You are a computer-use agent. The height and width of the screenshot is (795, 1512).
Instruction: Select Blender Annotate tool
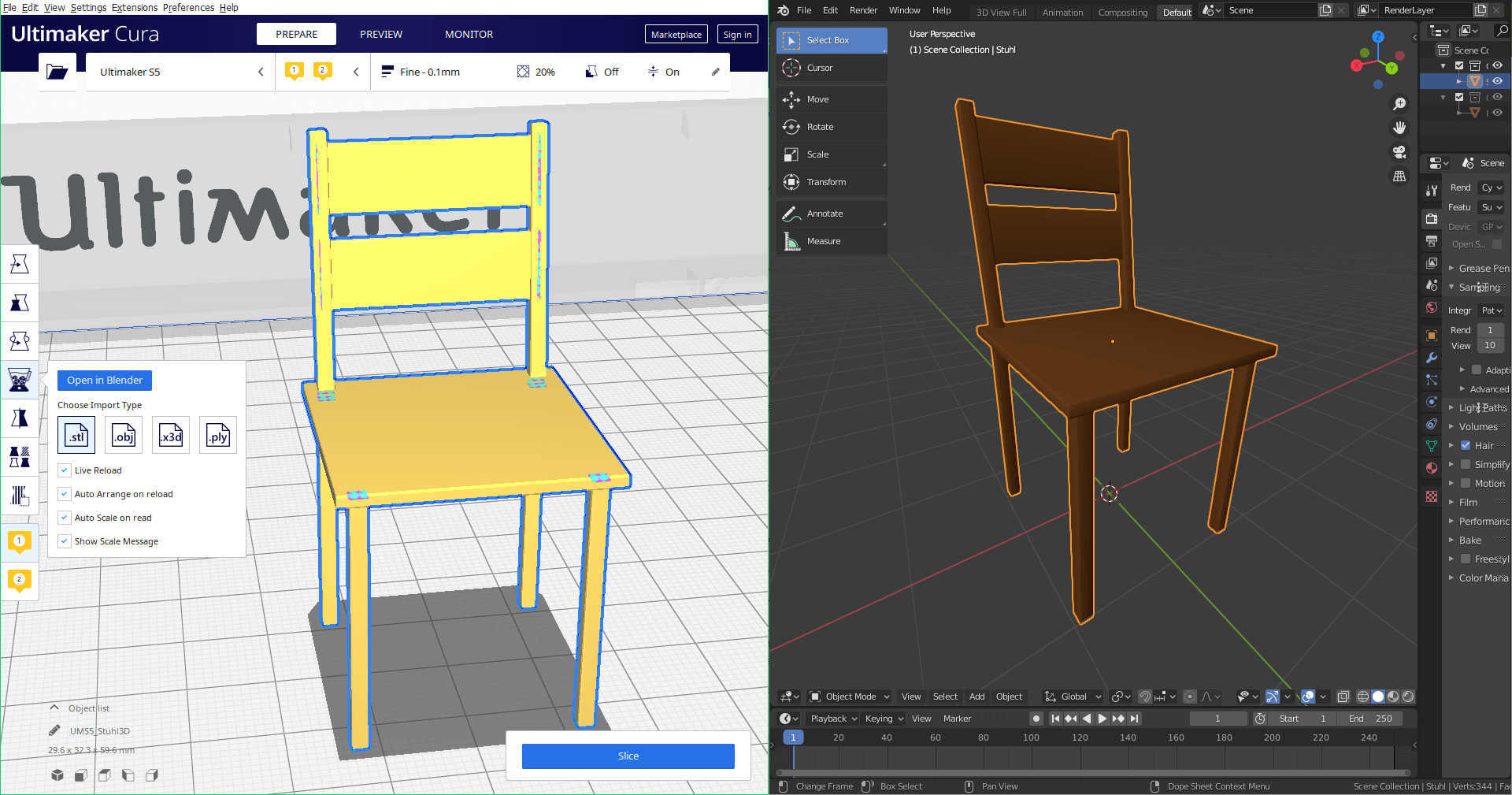[x=832, y=214]
